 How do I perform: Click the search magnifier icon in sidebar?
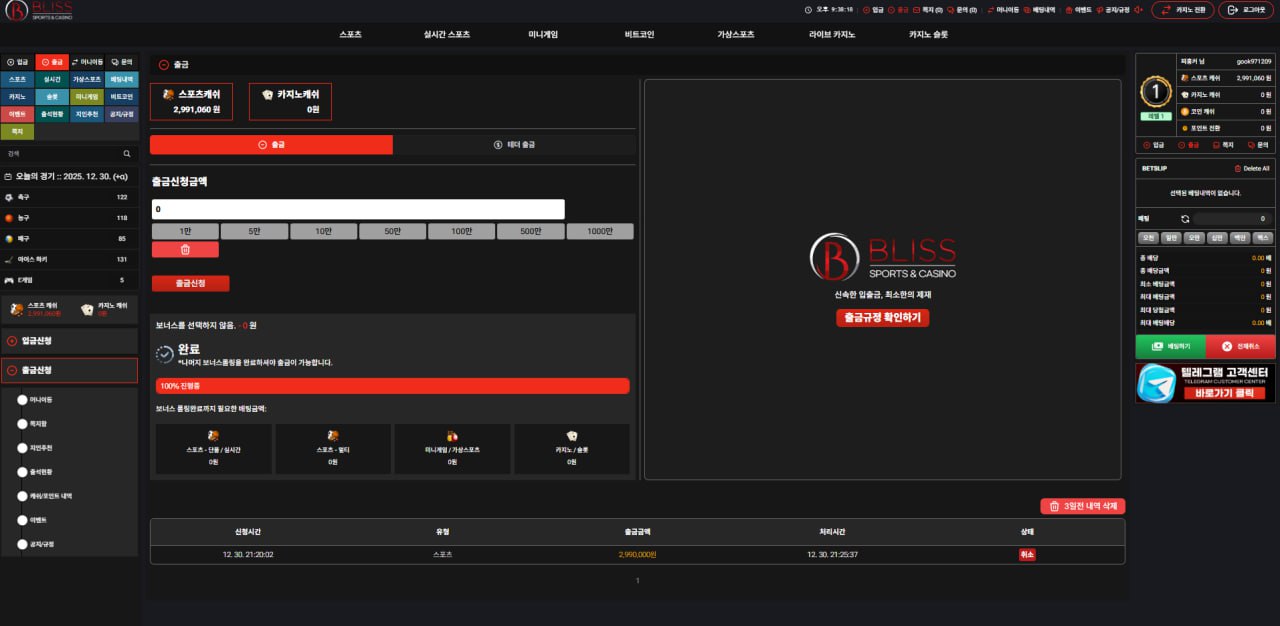pyautogui.click(x=127, y=154)
